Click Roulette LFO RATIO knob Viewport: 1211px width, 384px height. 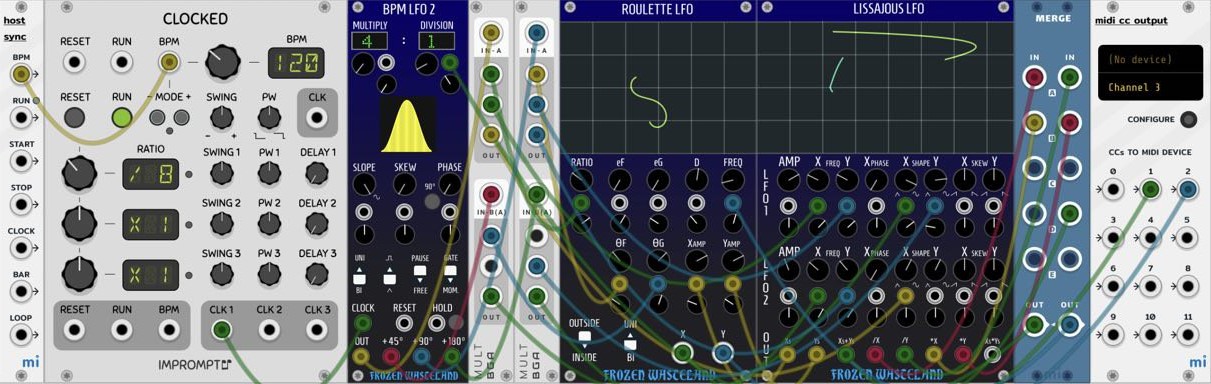coord(581,181)
